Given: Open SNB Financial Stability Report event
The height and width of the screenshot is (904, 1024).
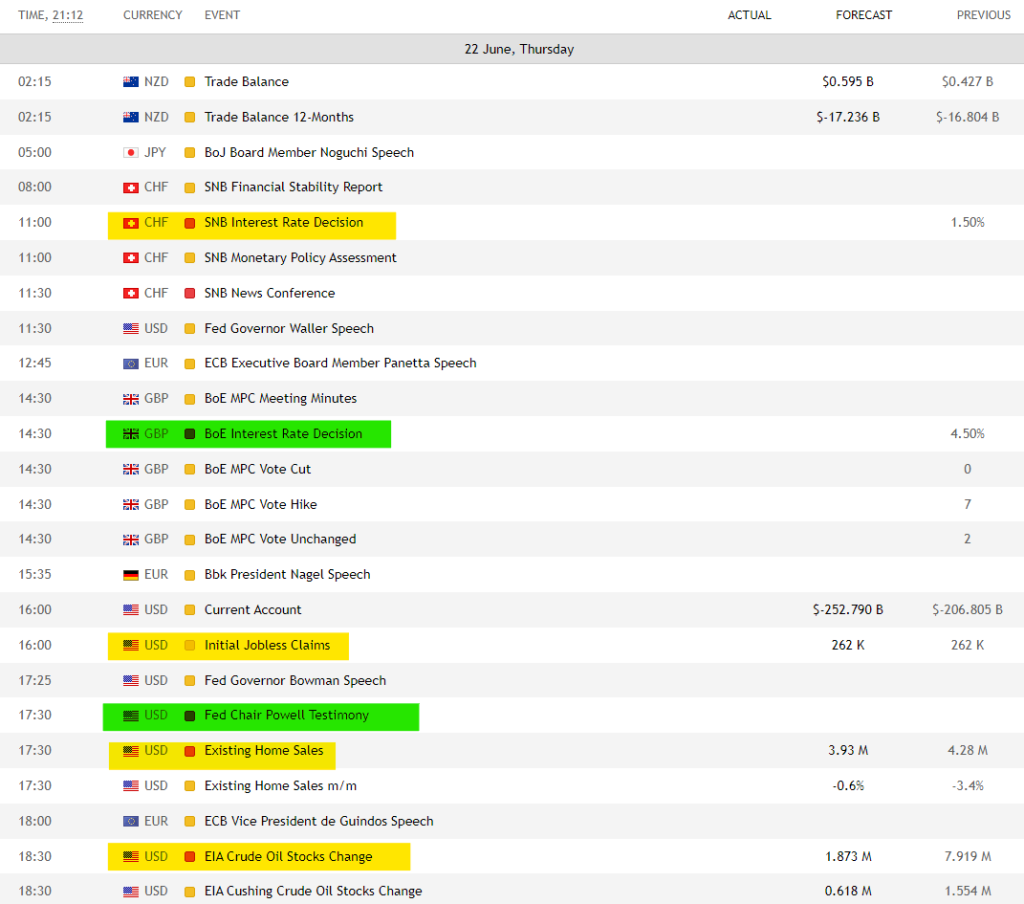Looking at the screenshot, I should click(x=293, y=187).
